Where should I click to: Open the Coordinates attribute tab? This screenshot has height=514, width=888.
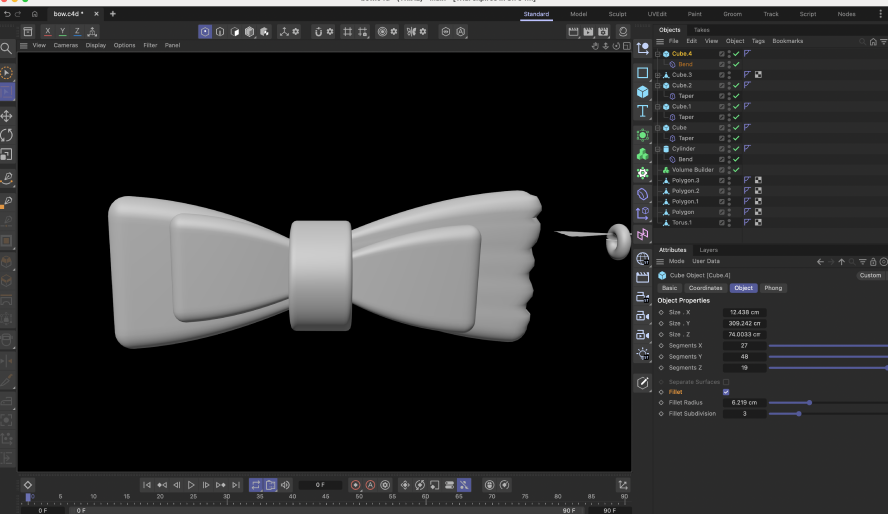(705, 288)
